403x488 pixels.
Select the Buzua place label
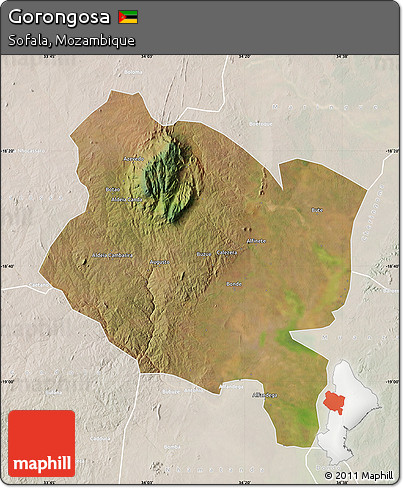coord(204,254)
